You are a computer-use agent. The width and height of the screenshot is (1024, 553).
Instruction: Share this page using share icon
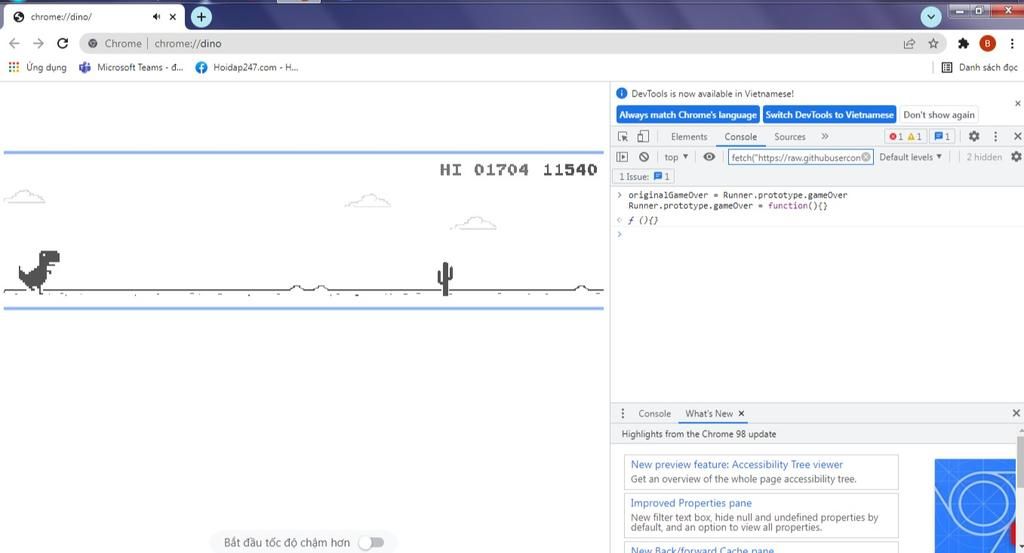click(909, 44)
